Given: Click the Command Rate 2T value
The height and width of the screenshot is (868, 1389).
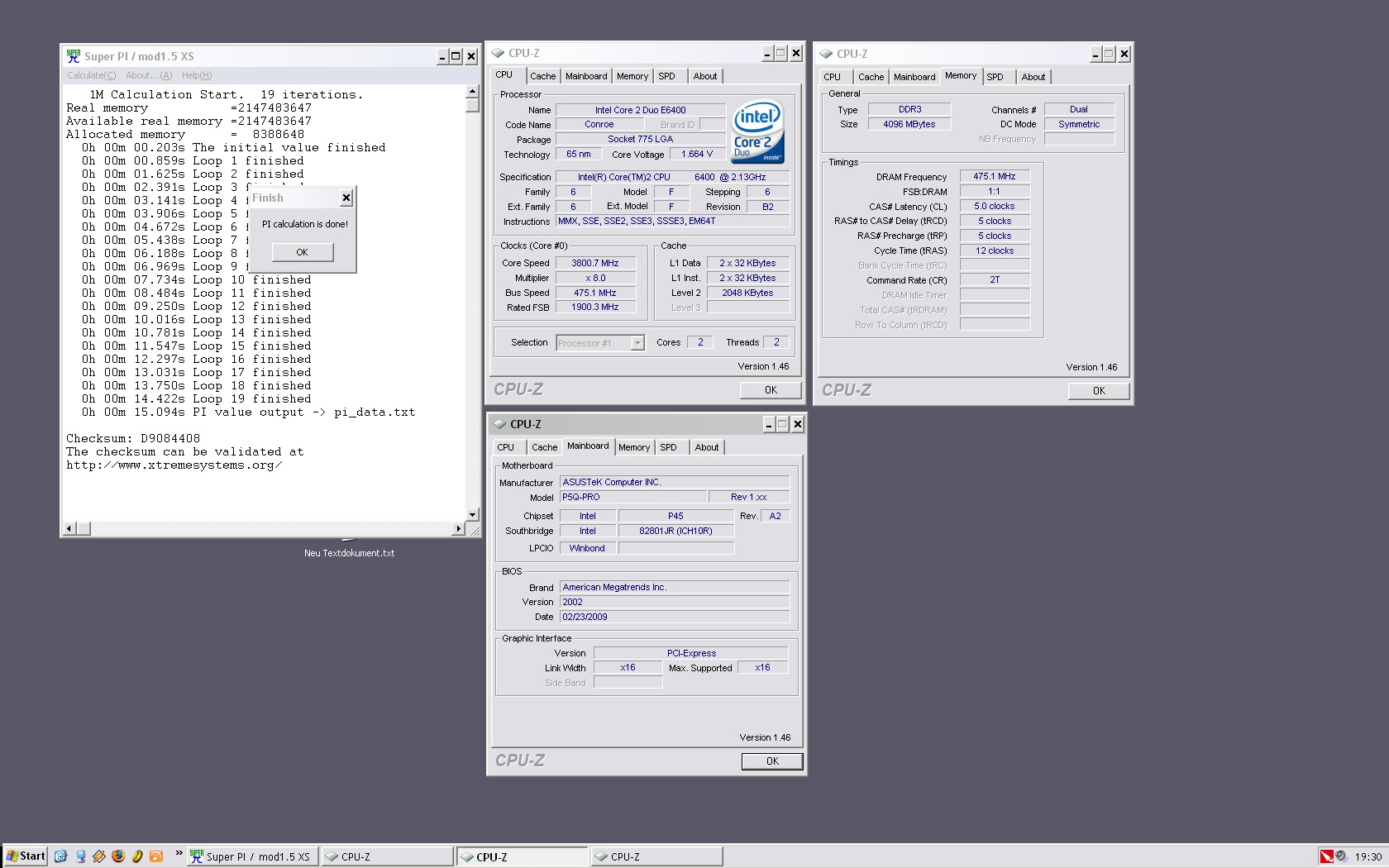Looking at the screenshot, I should tap(995, 280).
